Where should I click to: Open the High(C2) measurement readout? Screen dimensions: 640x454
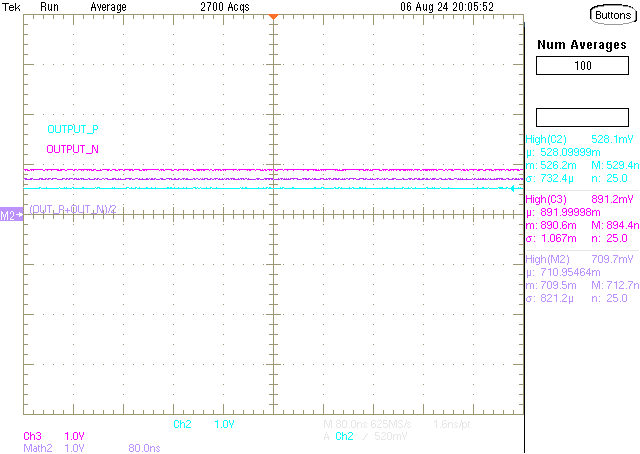580,139
